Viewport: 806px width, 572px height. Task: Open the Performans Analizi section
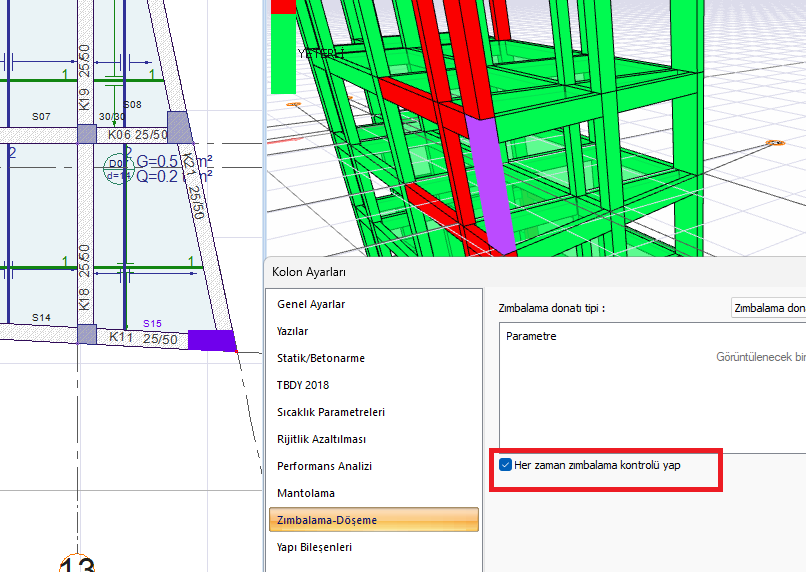coord(324,466)
